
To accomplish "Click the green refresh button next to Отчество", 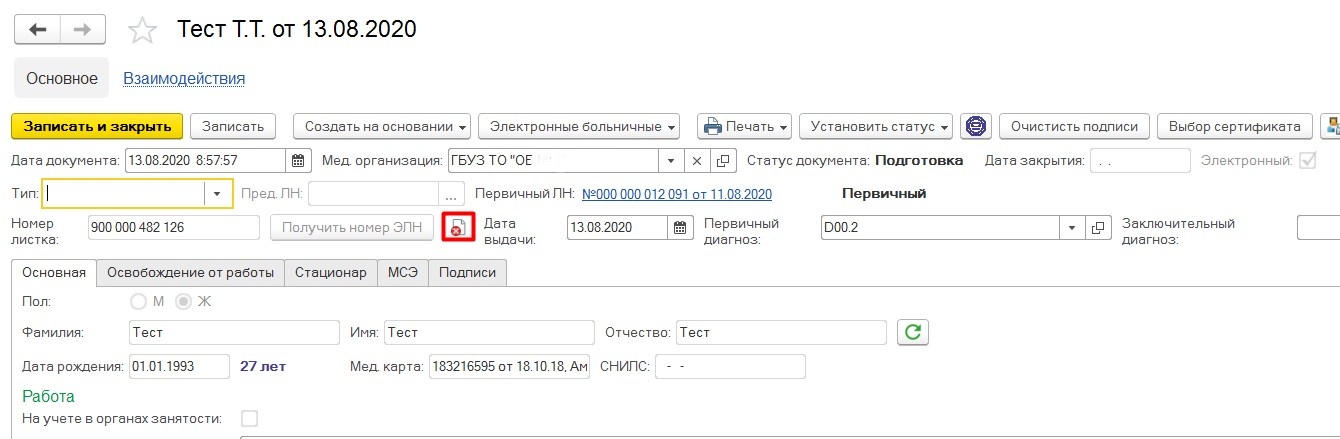I will 911,332.
